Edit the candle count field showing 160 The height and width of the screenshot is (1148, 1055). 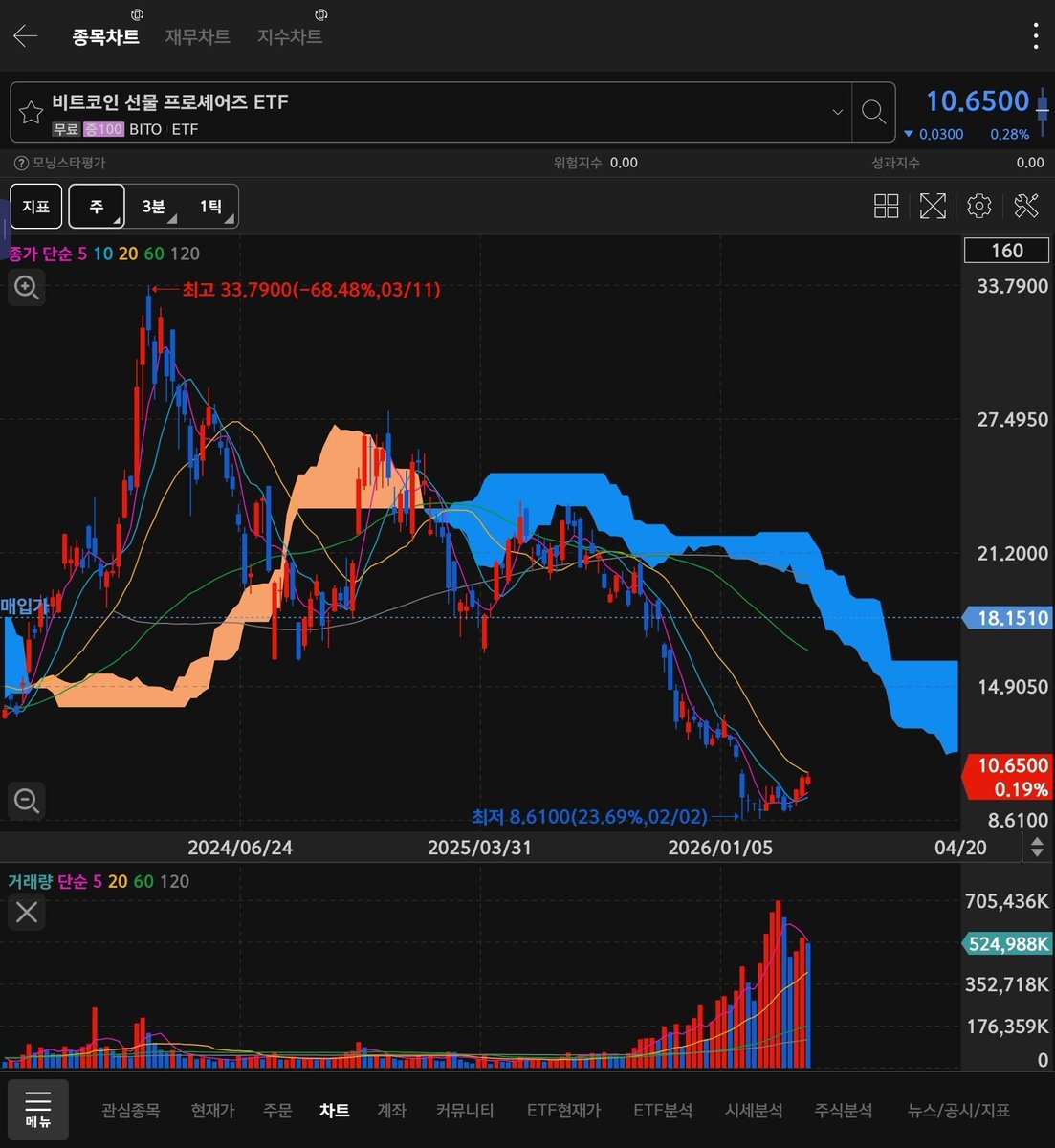1007,251
